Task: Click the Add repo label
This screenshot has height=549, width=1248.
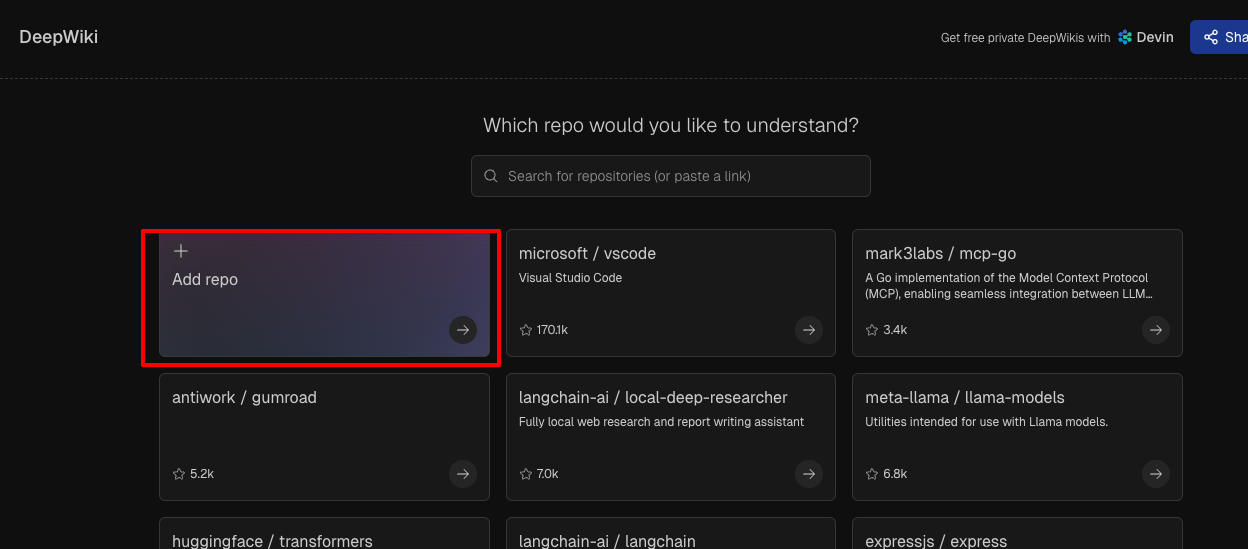Action: [205, 280]
